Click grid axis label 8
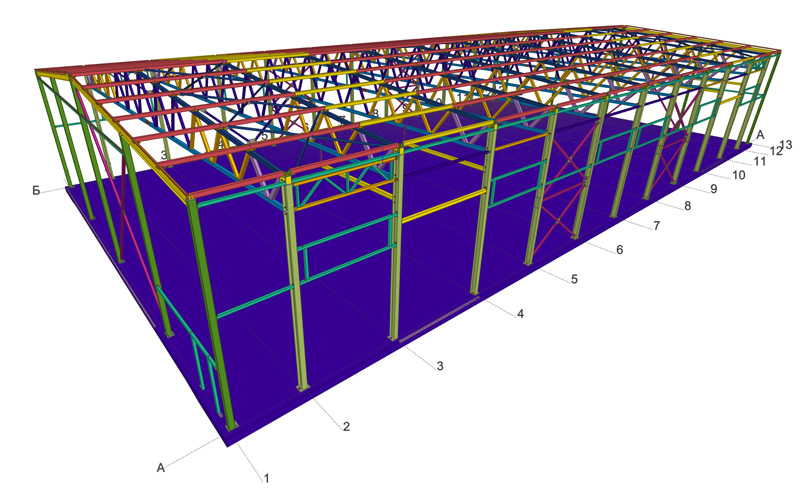Image resolution: width=800 pixels, height=488 pixels. coord(687,206)
